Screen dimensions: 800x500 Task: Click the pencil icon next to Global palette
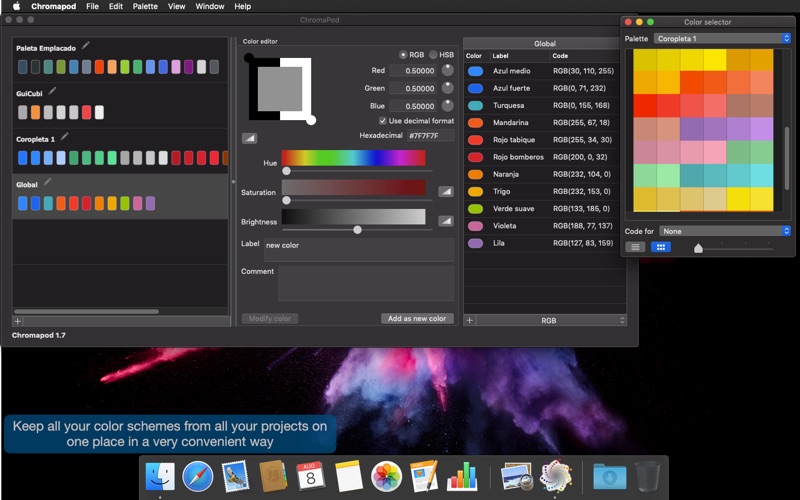[47, 182]
